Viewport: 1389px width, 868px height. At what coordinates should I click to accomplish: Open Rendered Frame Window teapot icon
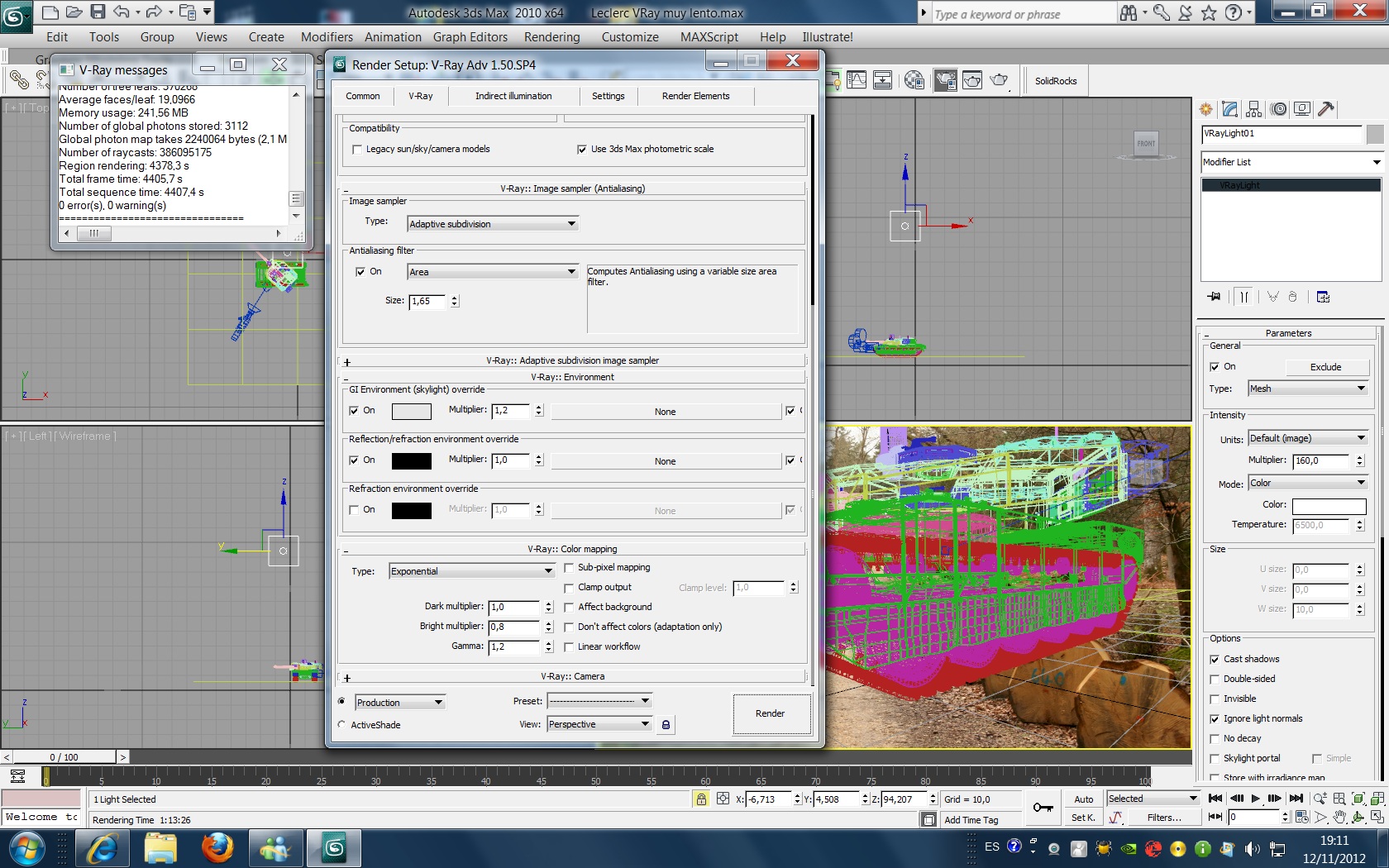coord(972,80)
